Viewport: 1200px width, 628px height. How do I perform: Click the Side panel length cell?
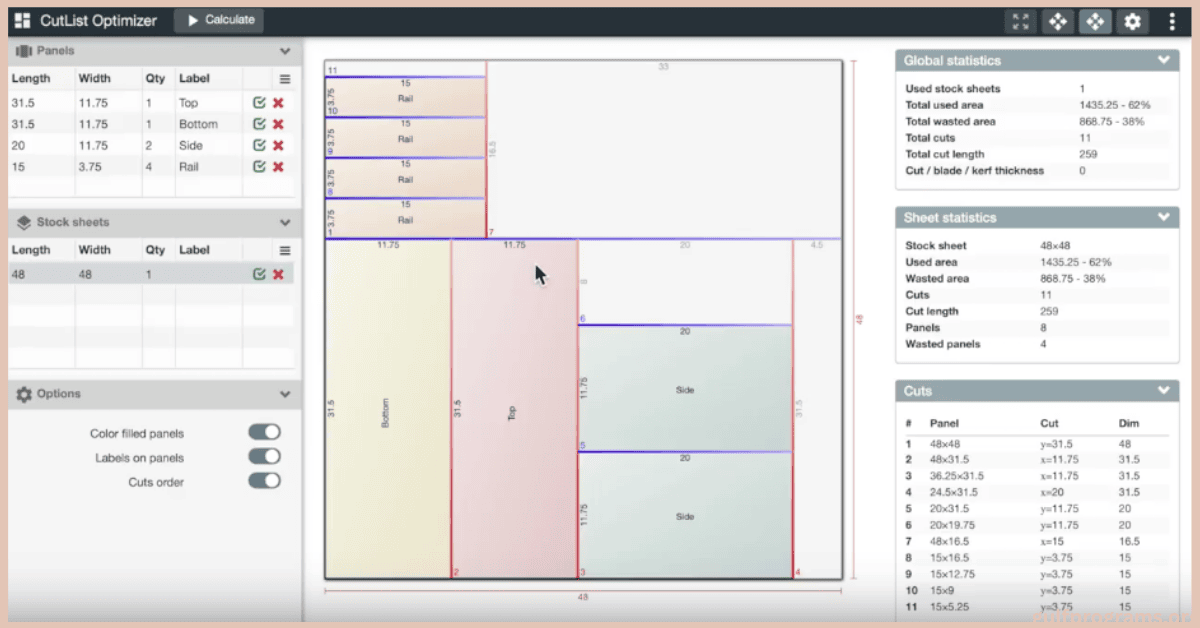[40, 146]
